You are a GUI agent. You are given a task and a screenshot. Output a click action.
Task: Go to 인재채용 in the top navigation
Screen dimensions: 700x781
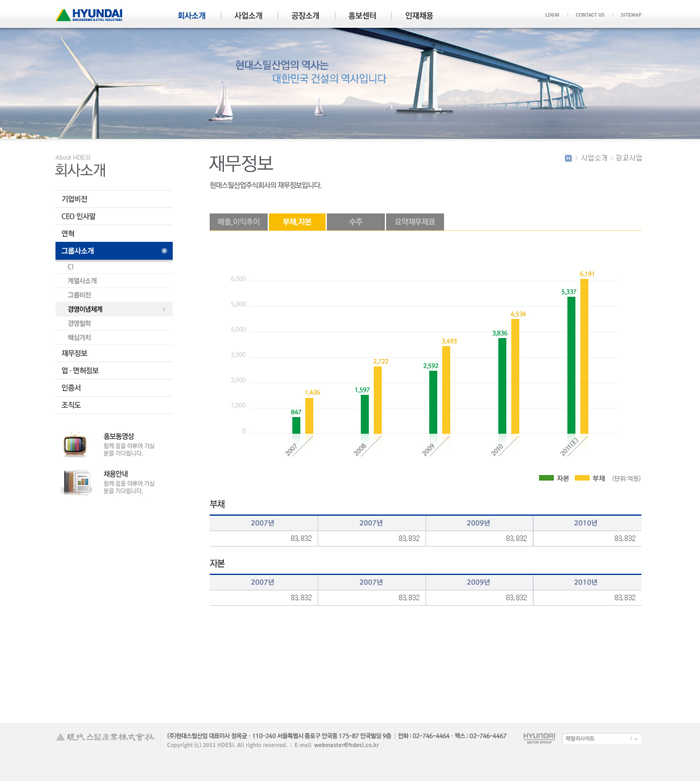pos(419,16)
